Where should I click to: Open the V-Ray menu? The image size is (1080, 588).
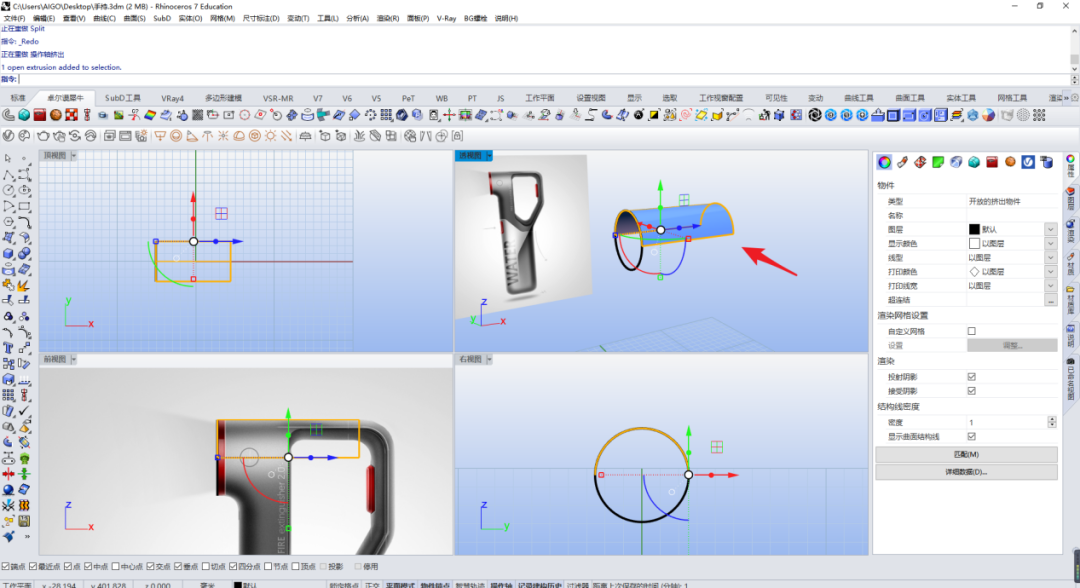(x=446, y=19)
